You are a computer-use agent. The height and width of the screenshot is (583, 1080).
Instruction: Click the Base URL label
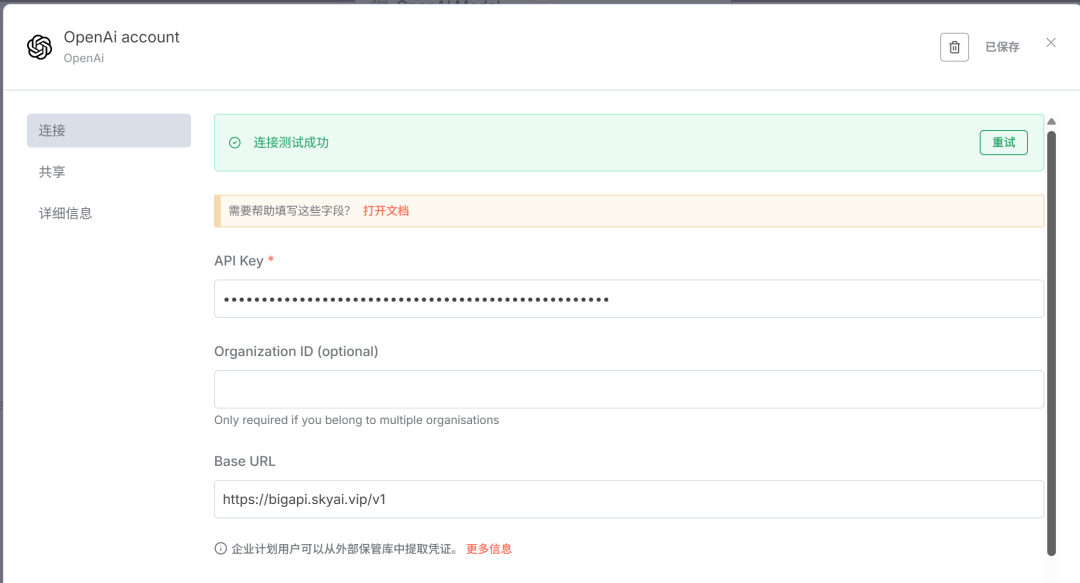click(x=245, y=461)
